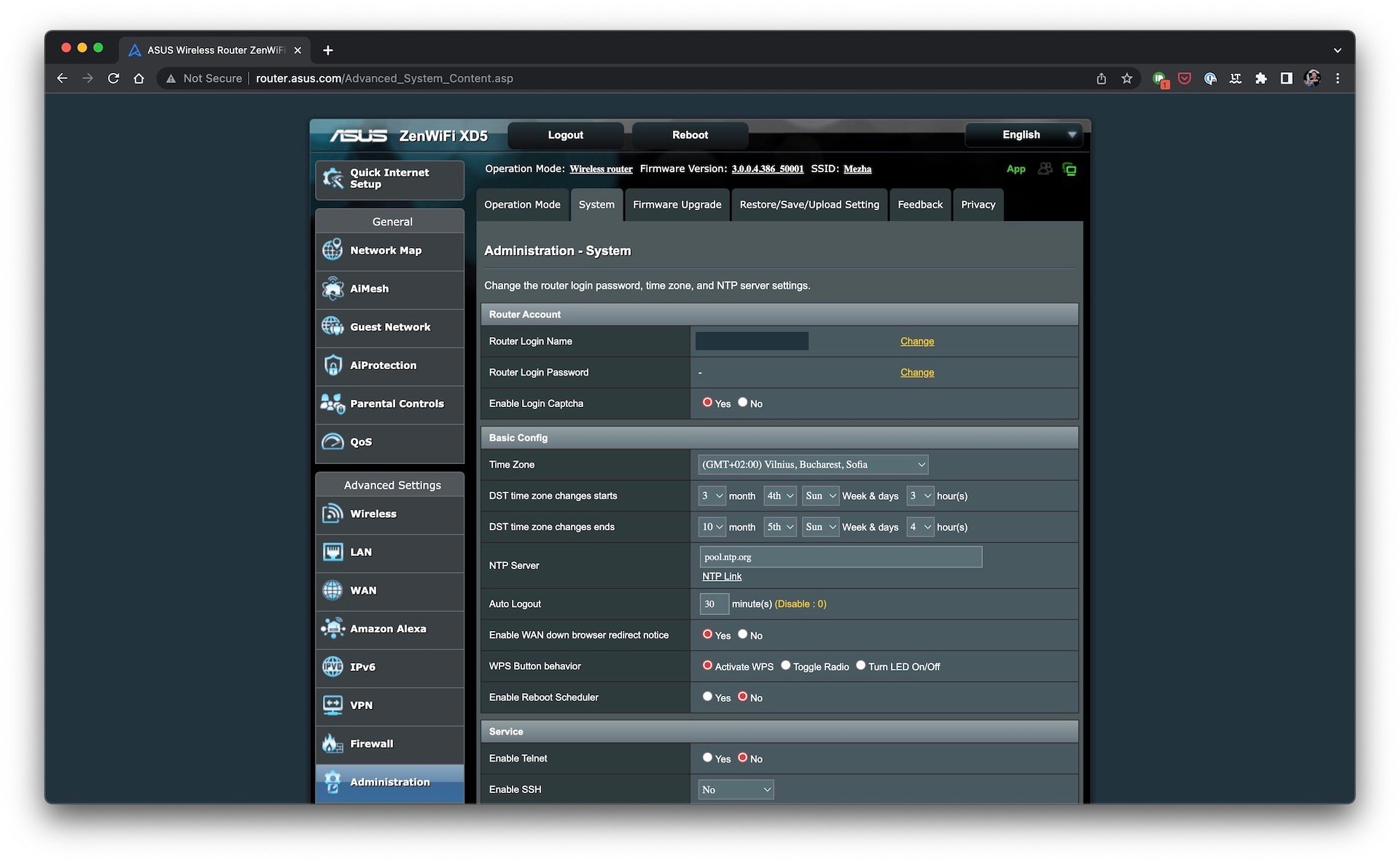The image size is (1400, 863).
Task: Enable WAN down browser redirect notice
Action: coord(707,634)
